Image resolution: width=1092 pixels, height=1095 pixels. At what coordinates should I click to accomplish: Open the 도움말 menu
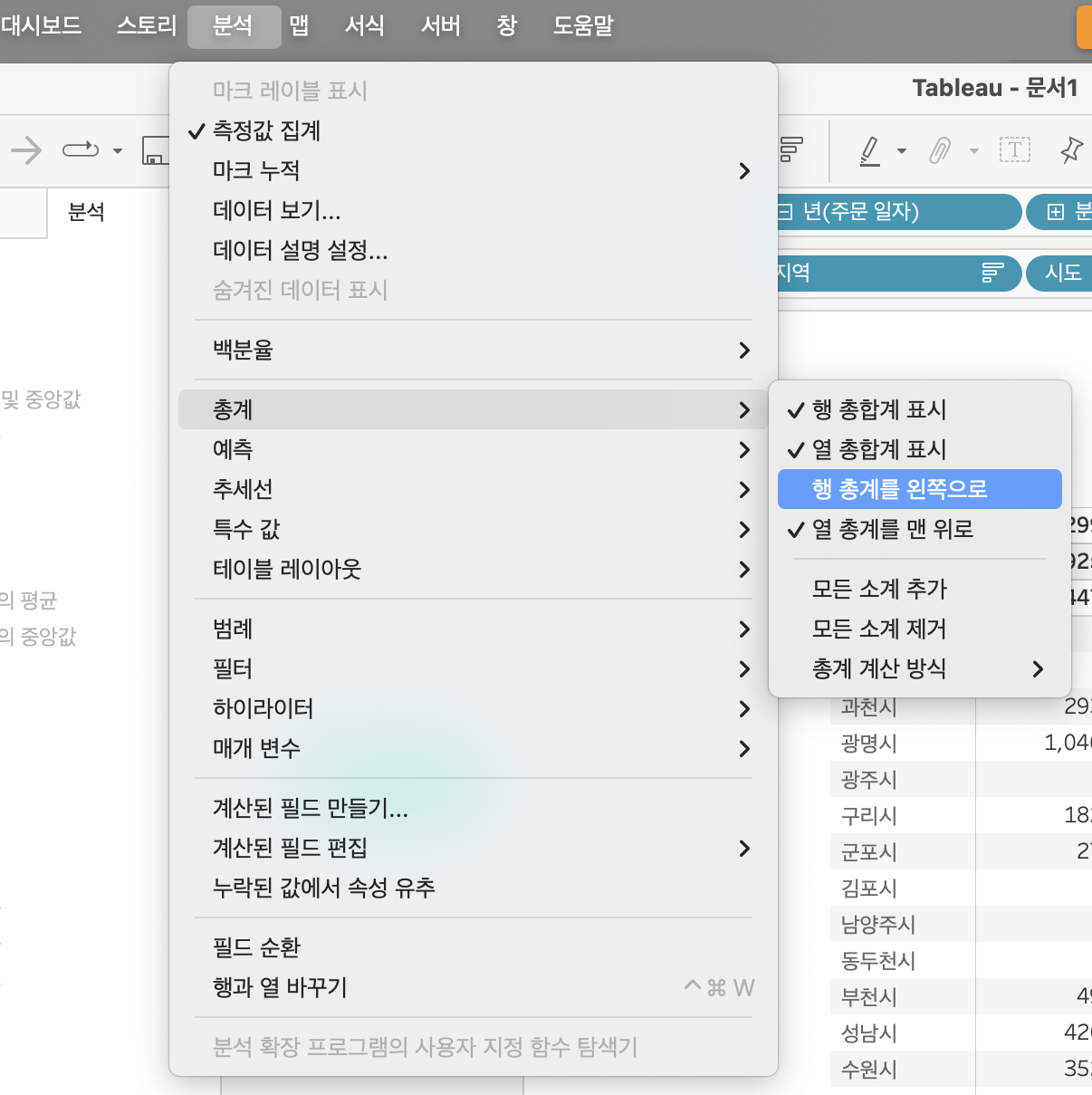pos(583,25)
